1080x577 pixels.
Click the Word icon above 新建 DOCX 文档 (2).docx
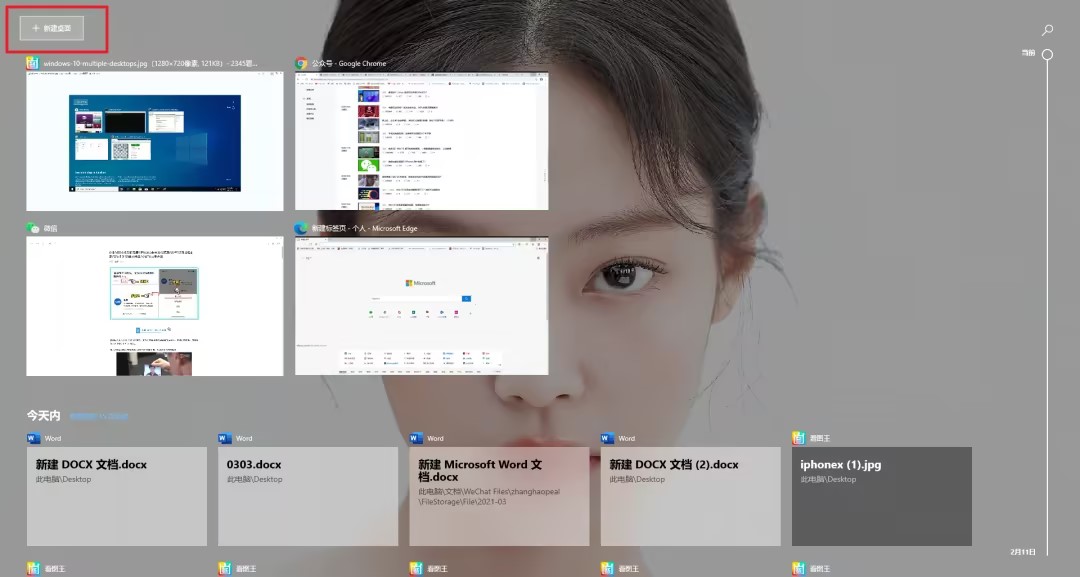[607, 438]
